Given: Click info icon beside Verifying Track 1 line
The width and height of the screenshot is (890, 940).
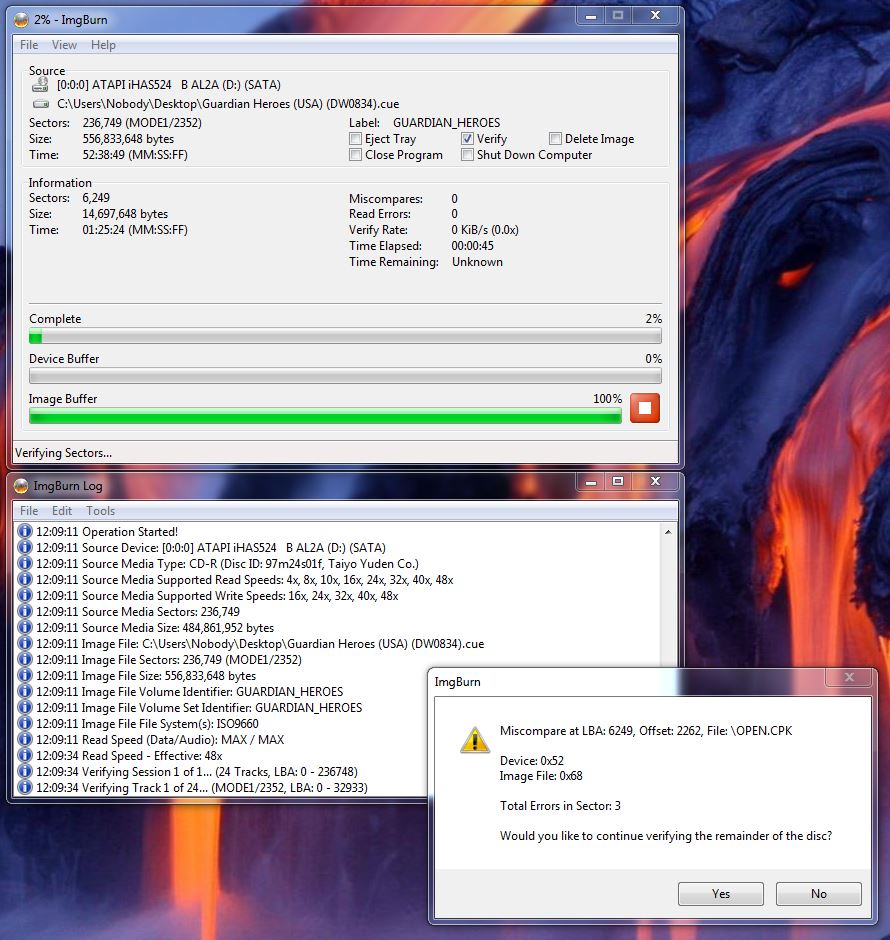Looking at the screenshot, I should pyautogui.click(x=25, y=787).
